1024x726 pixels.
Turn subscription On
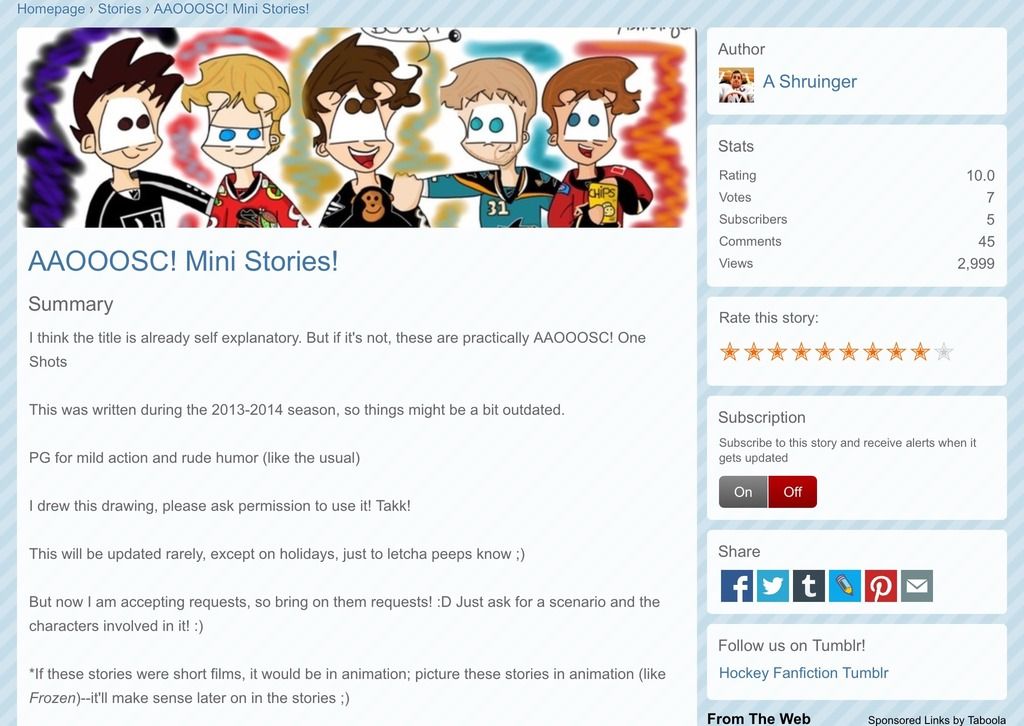pyautogui.click(x=743, y=492)
